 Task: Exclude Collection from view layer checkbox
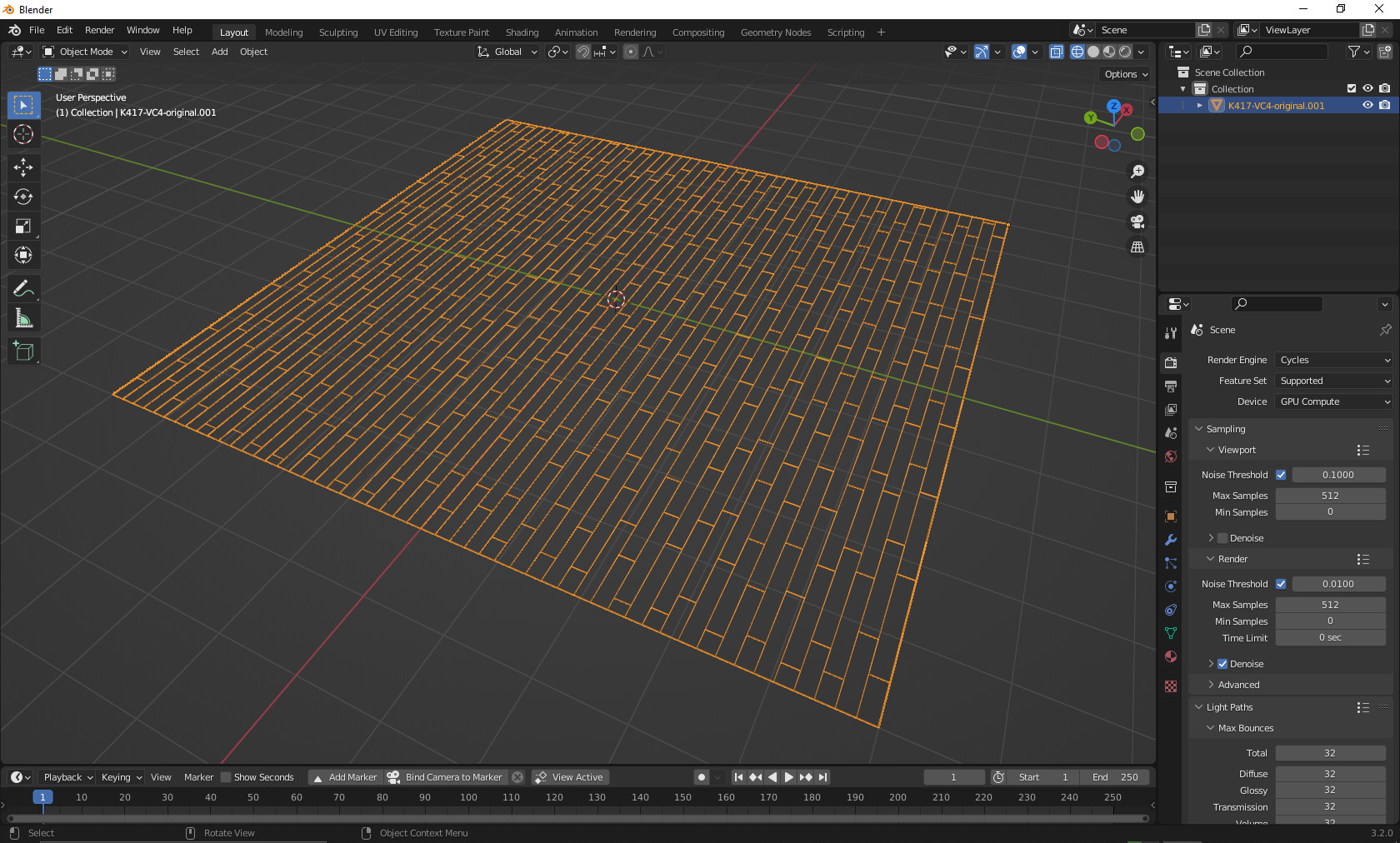(x=1352, y=88)
